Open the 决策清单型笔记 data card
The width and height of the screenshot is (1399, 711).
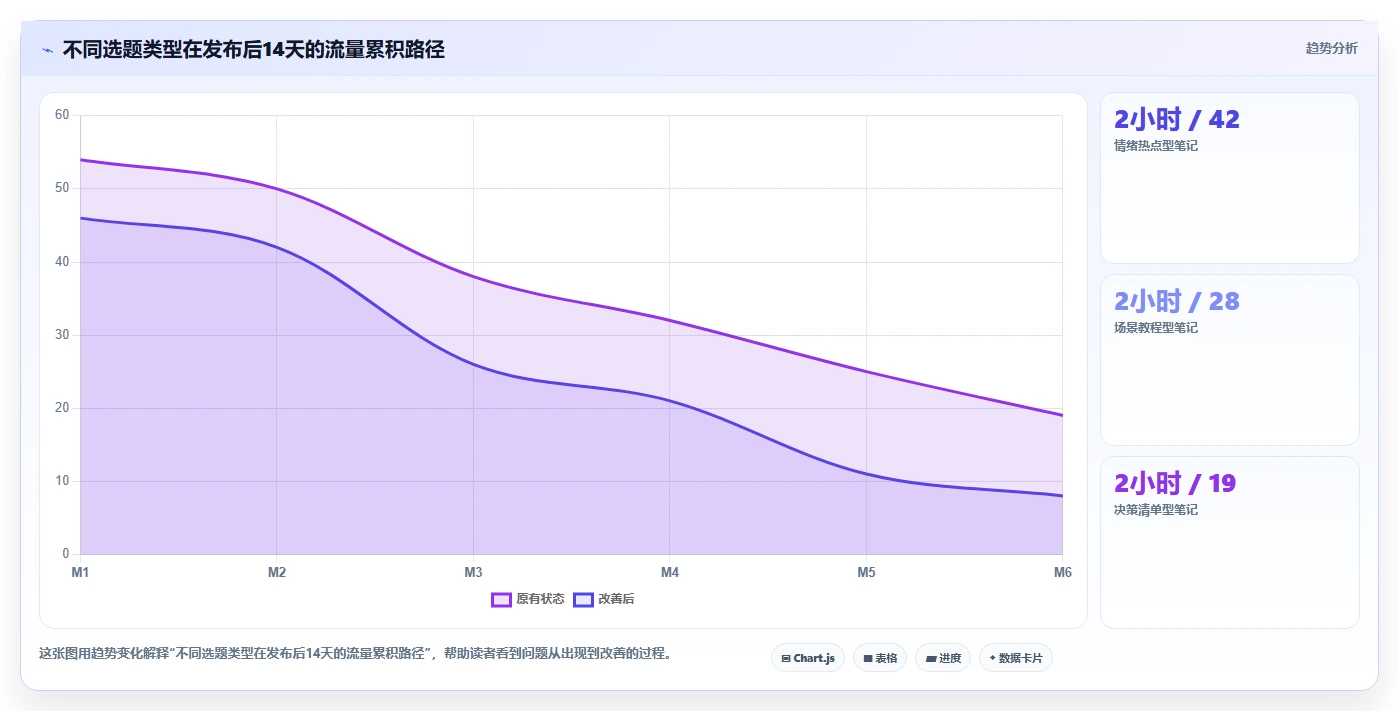pyautogui.click(x=1229, y=542)
